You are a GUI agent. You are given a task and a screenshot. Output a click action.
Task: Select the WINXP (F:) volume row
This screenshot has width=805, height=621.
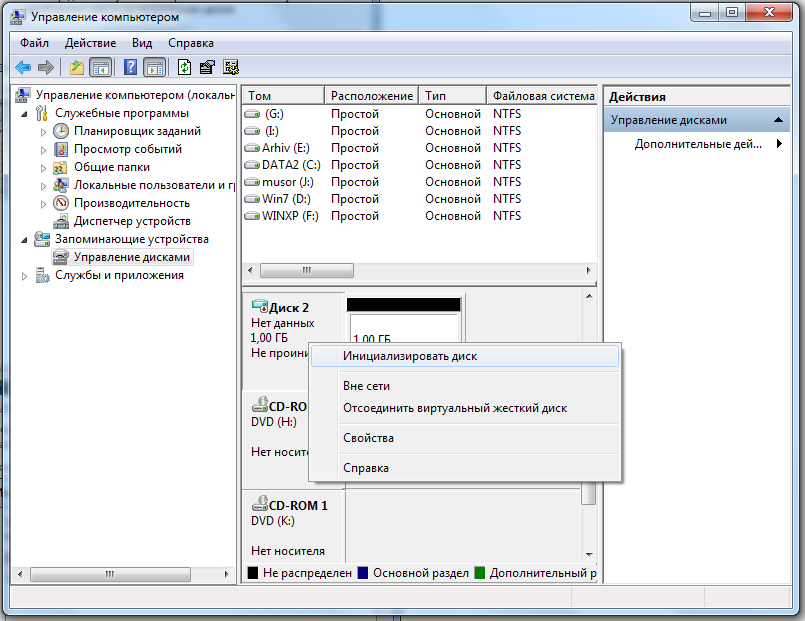pyautogui.click(x=419, y=216)
